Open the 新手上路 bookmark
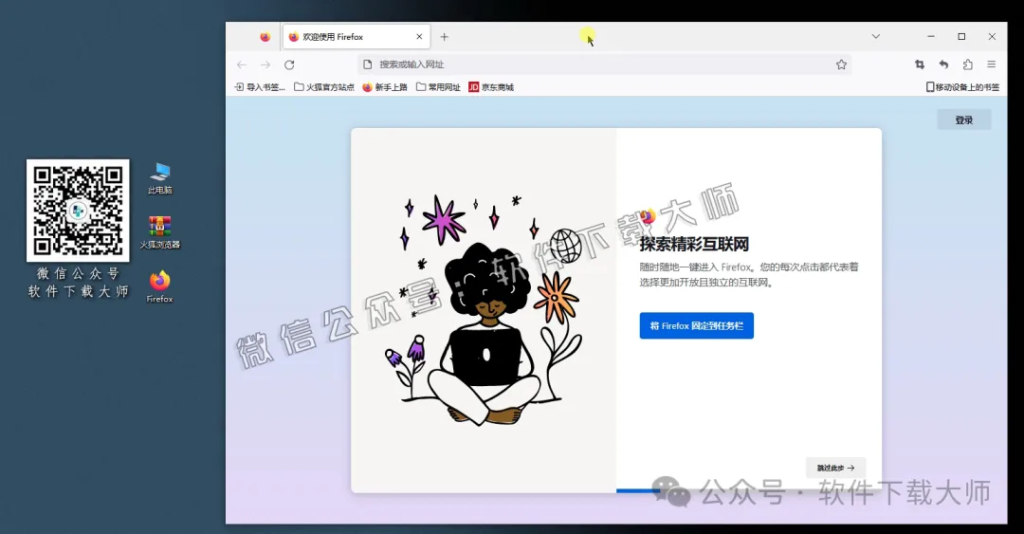Image resolution: width=1024 pixels, height=534 pixels. tap(385, 87)
